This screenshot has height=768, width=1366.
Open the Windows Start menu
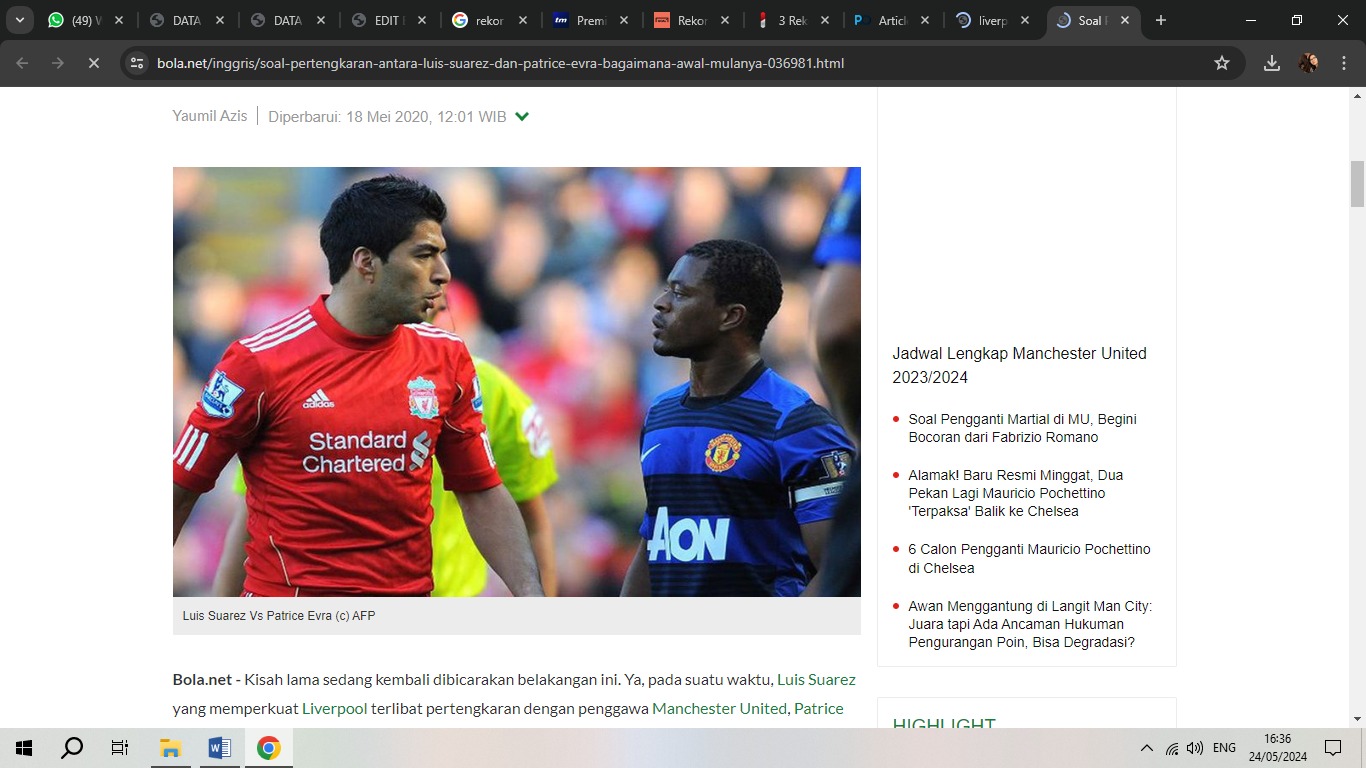coord(24,748)
